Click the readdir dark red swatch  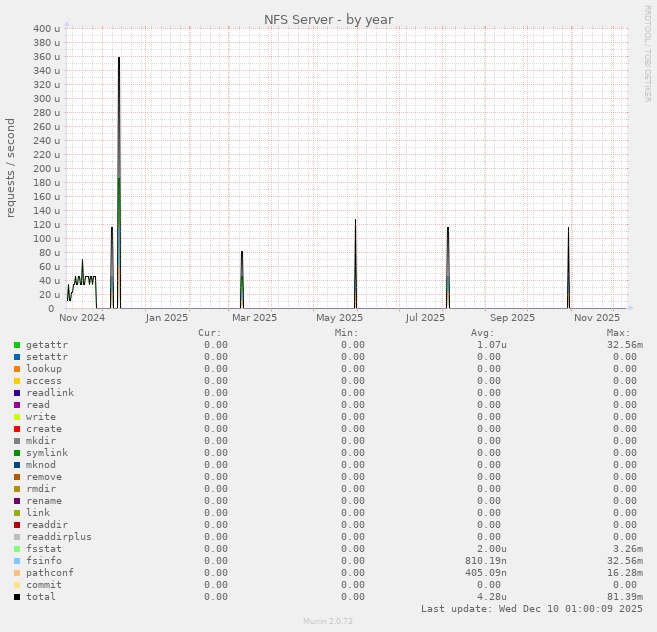point(17,525)
